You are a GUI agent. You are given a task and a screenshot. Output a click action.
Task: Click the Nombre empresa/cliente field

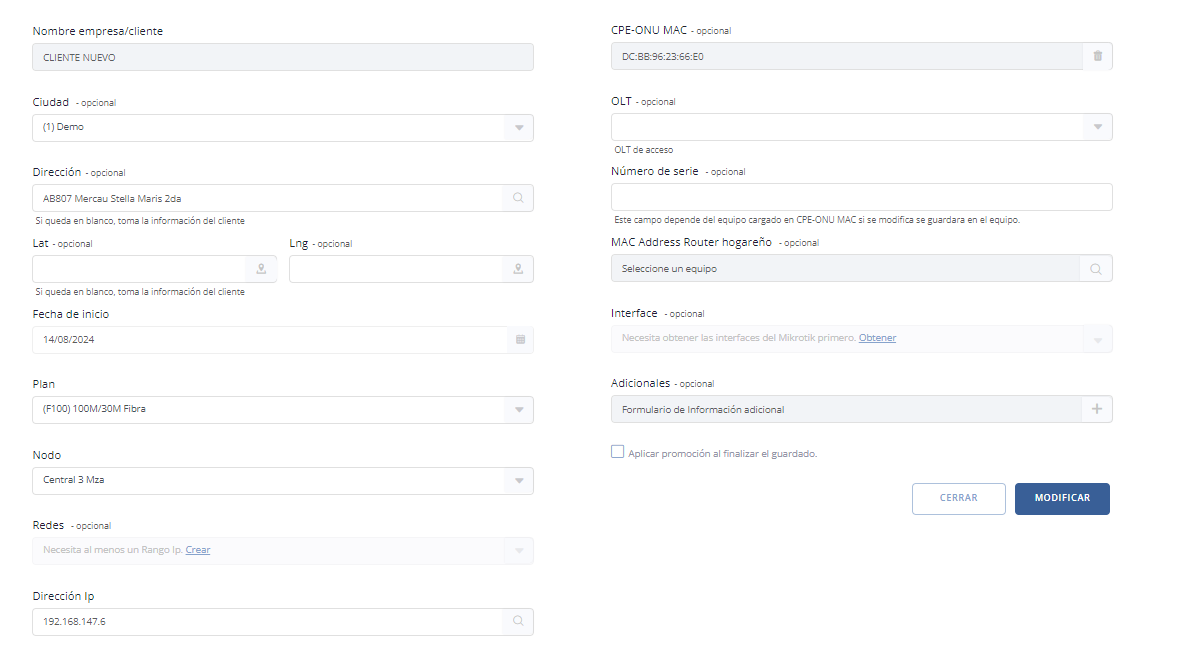282,57
